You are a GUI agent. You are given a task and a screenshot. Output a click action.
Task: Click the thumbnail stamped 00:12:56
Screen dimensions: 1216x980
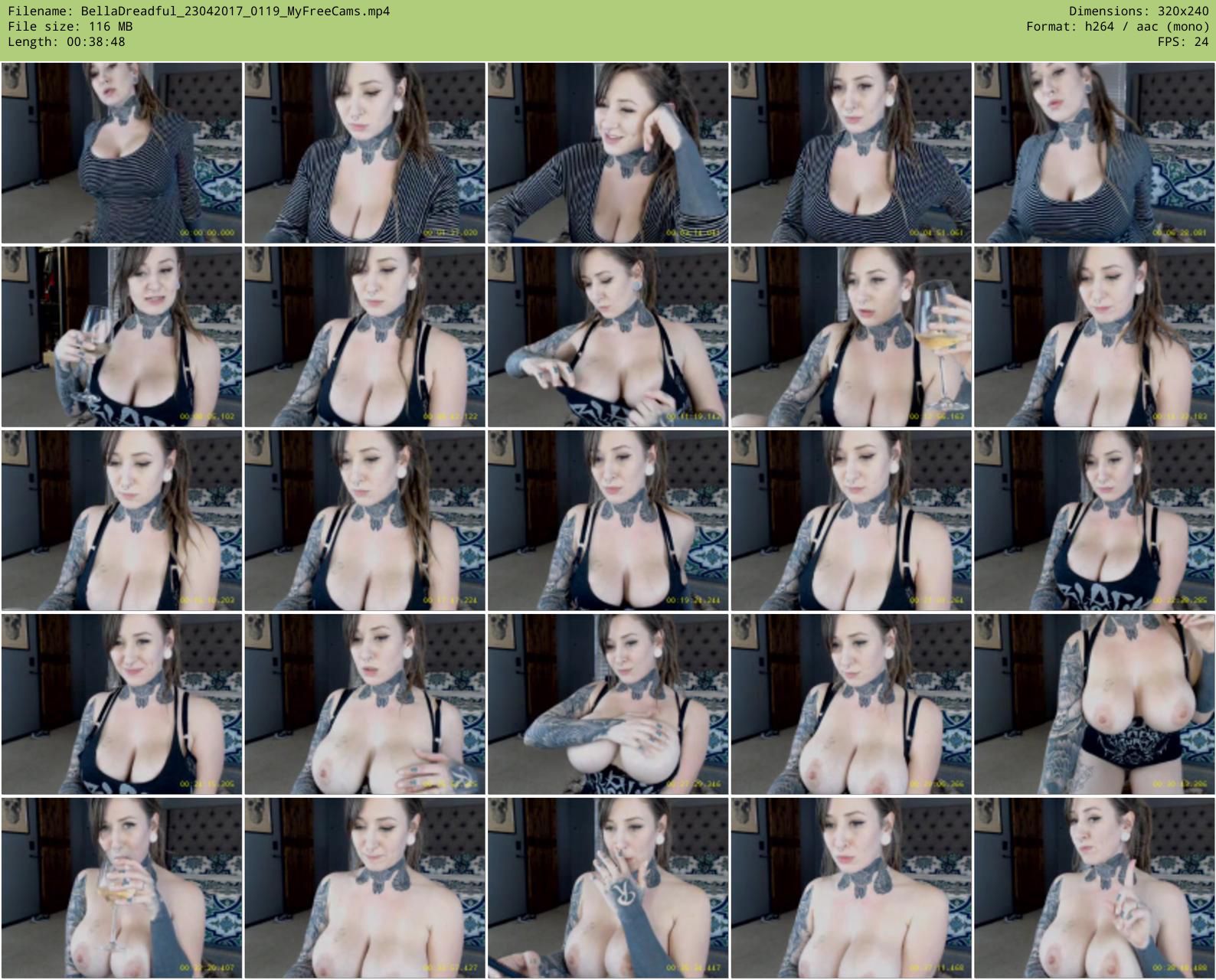(851, 336)
